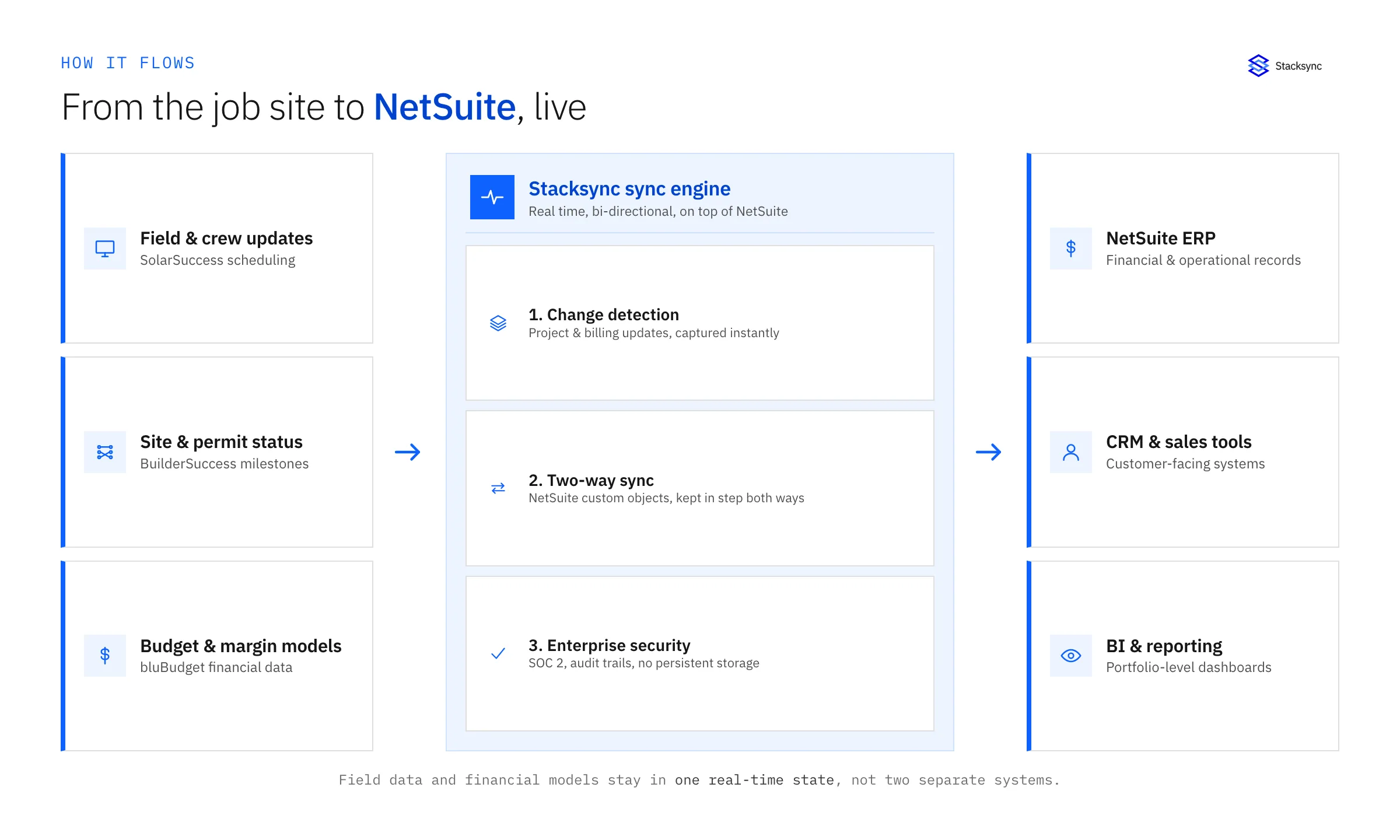Click the person icon beside CRM & sales tools

click(x=1071, y=452)
